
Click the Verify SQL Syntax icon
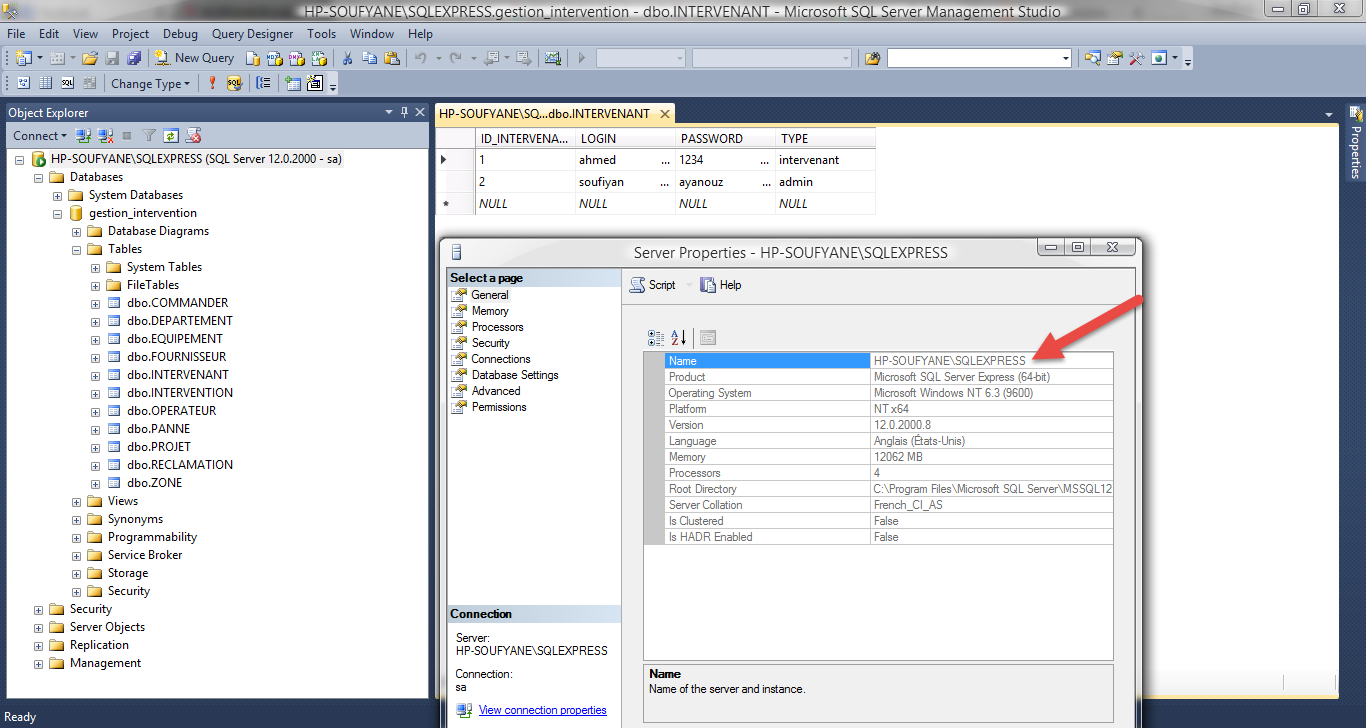click(234, 83)
